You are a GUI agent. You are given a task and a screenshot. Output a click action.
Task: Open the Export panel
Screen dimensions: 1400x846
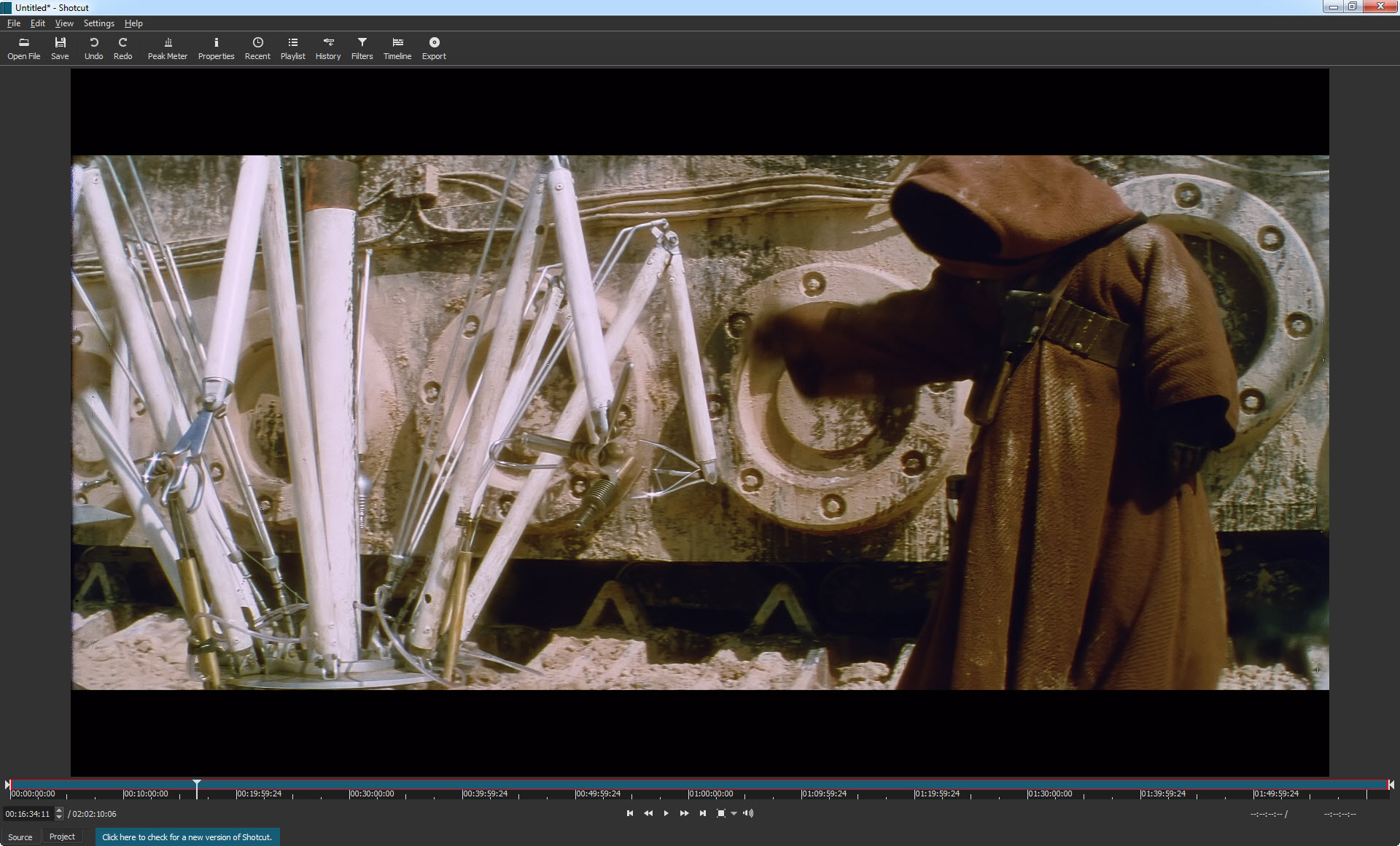434,49
